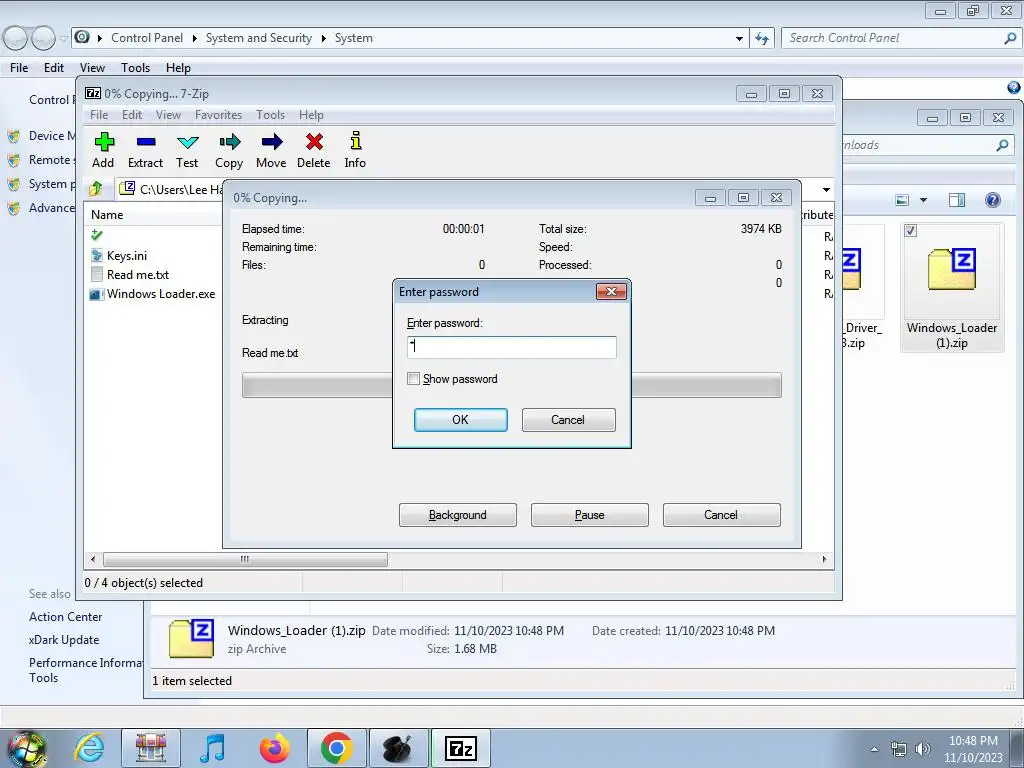Click the Explorer help icon
This screenshot has height=768, width=1024.
click(993, 200)
